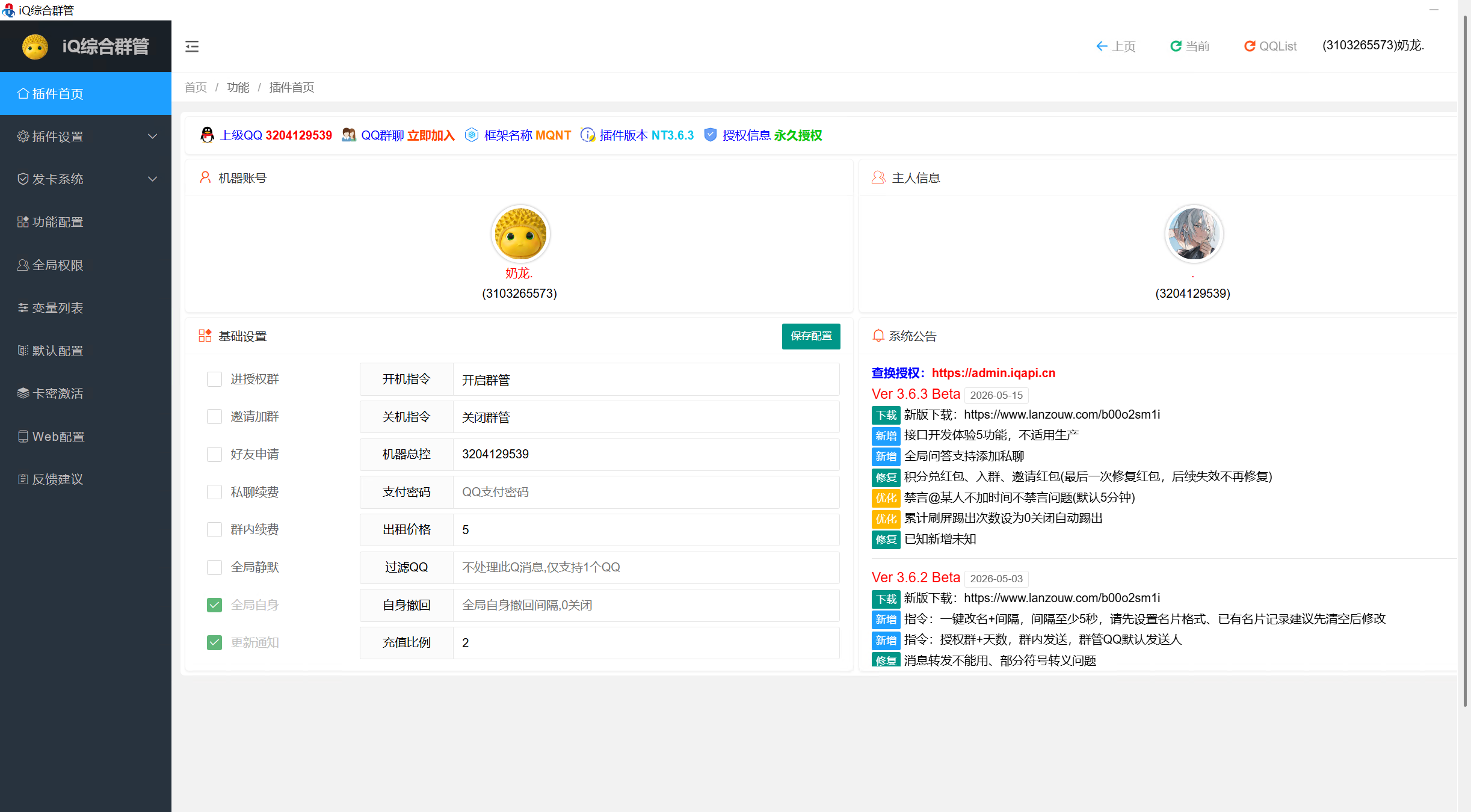Click the layers icon beside 卡密激活
This screenshot has height=812, width=1471.
[23, 393]
